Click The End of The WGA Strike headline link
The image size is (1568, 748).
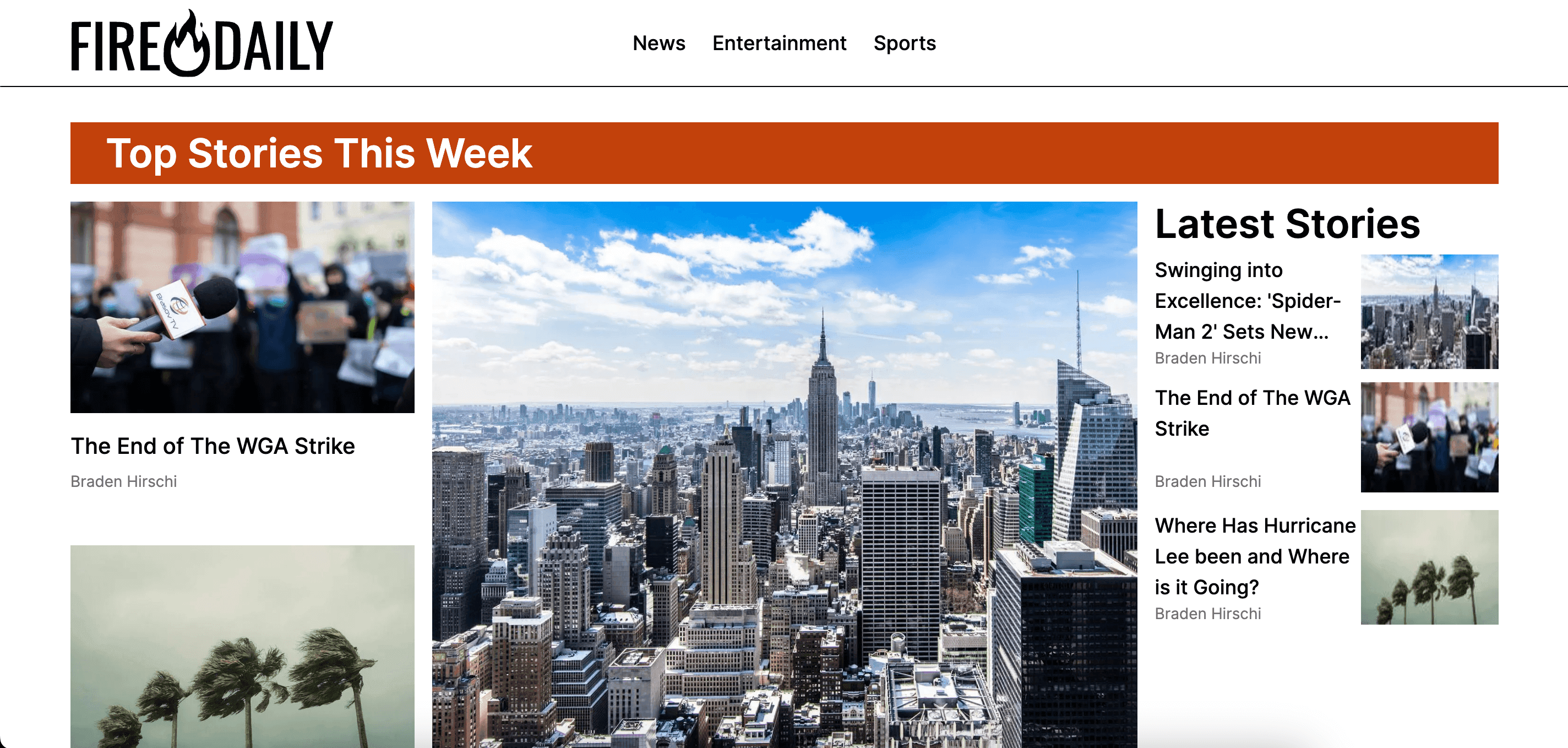(213, 446)
